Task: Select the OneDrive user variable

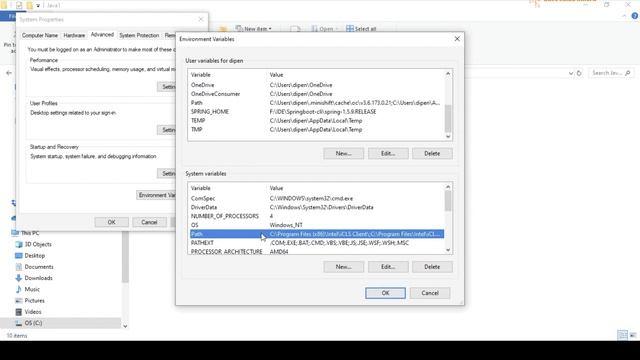Action: (x=316, y=85)
